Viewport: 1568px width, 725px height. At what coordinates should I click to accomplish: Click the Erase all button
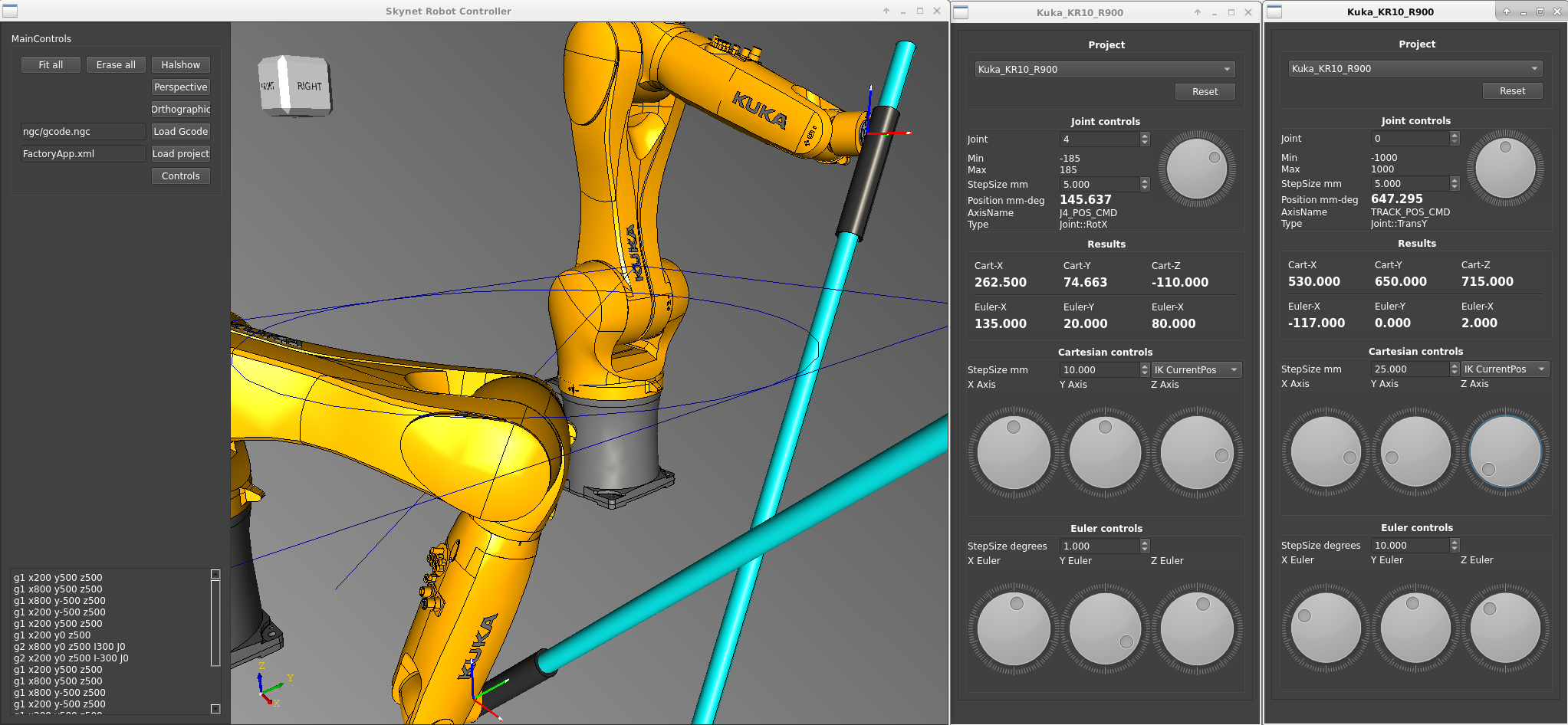coord(116,65)
